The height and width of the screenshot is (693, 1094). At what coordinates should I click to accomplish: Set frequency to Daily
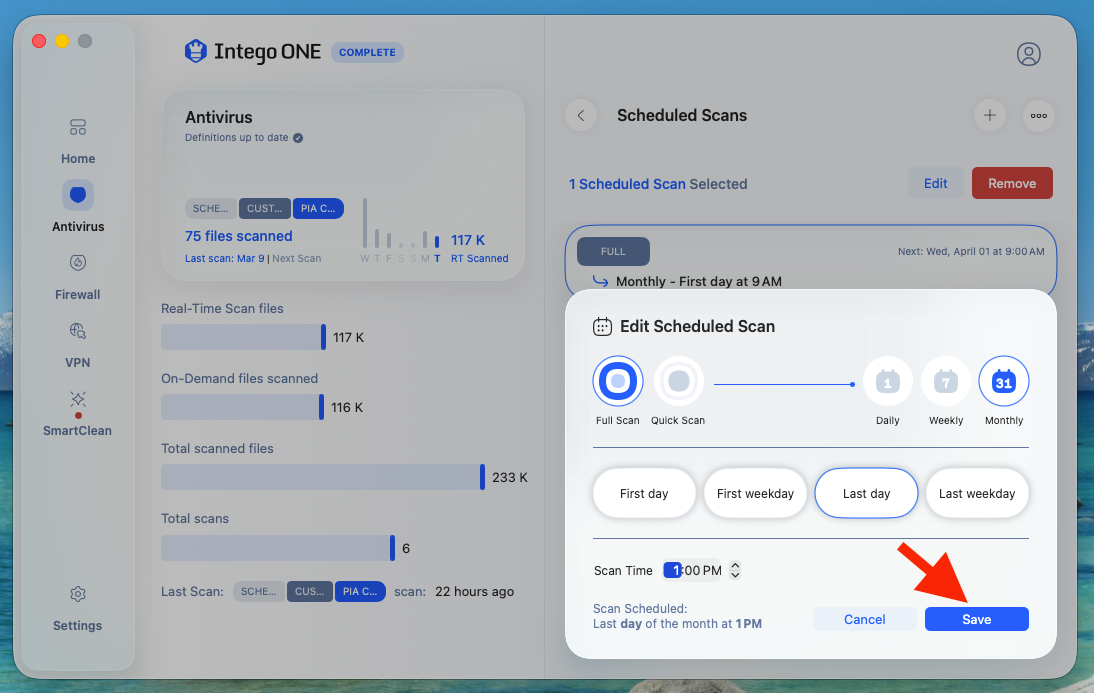(x=887, y=382)
